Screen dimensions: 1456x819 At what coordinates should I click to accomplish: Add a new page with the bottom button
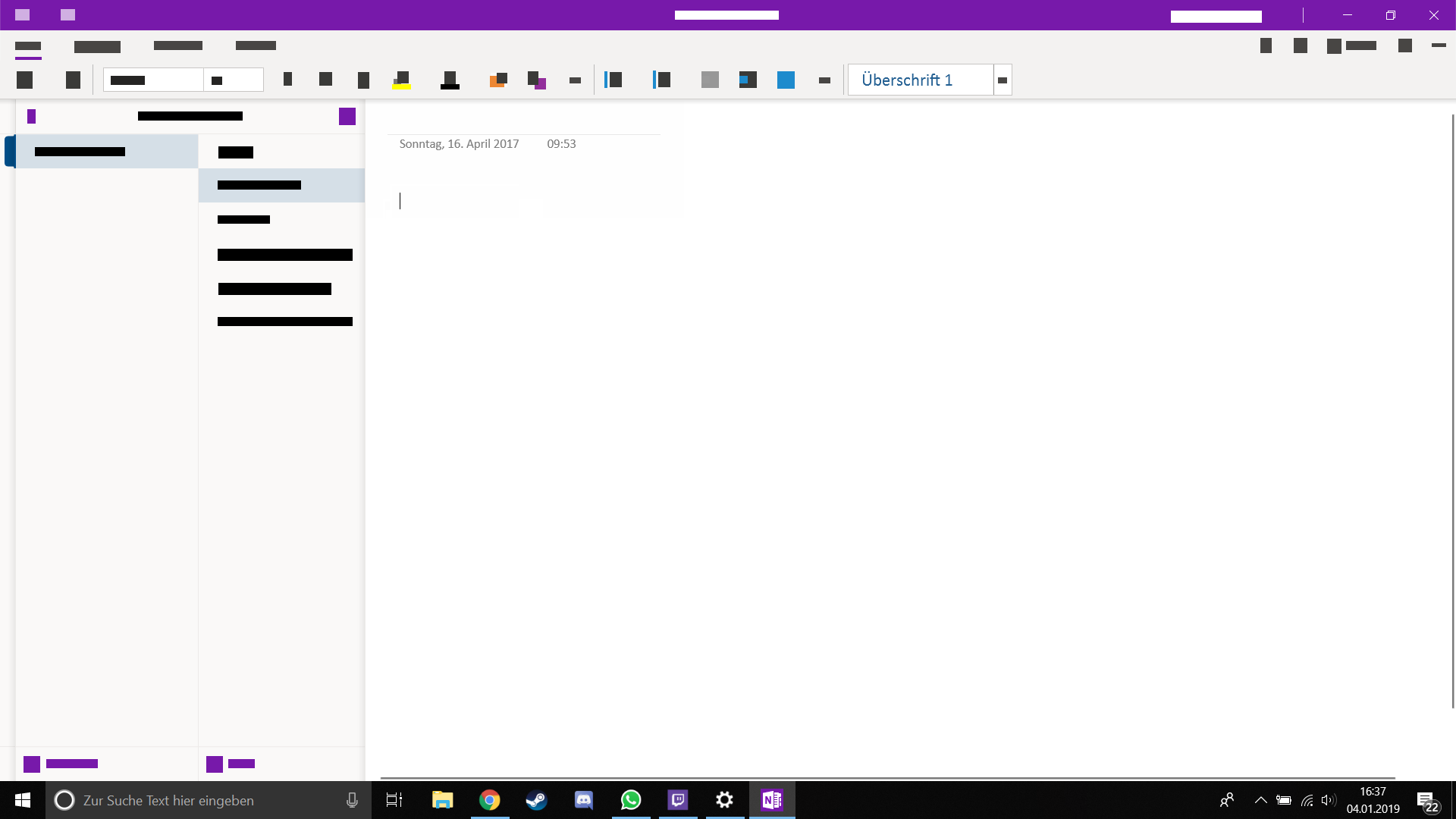[231, 764]
